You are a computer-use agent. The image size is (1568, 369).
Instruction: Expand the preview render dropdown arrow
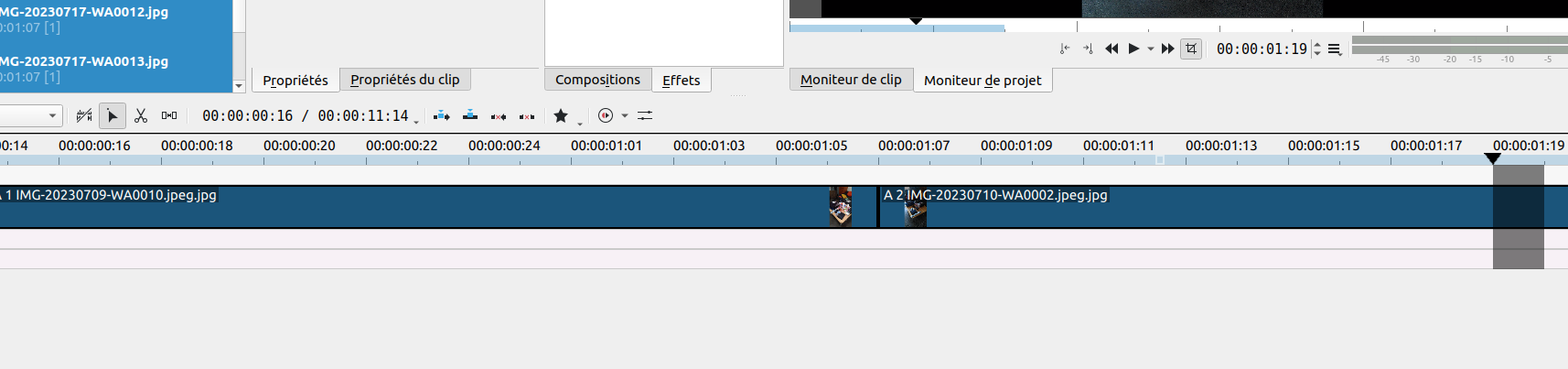coord(625,115)
